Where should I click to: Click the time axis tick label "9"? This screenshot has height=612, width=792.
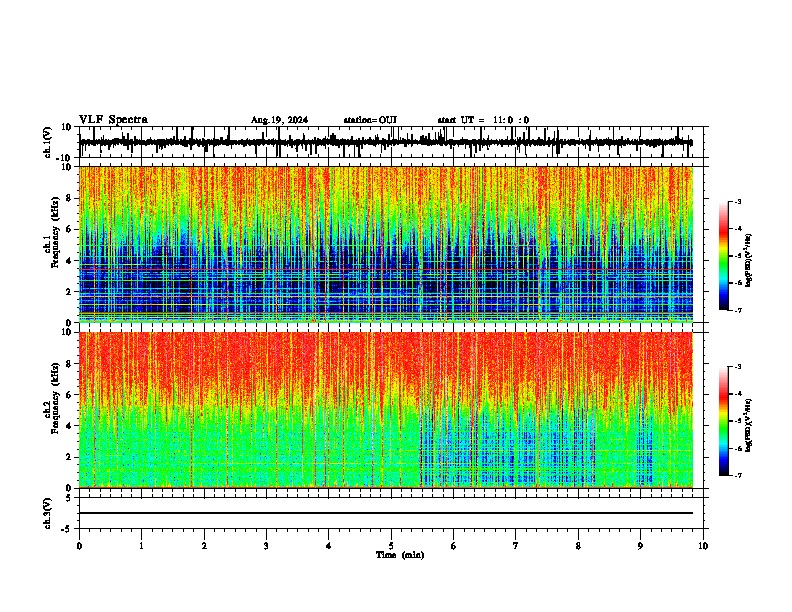coord(640,546)
